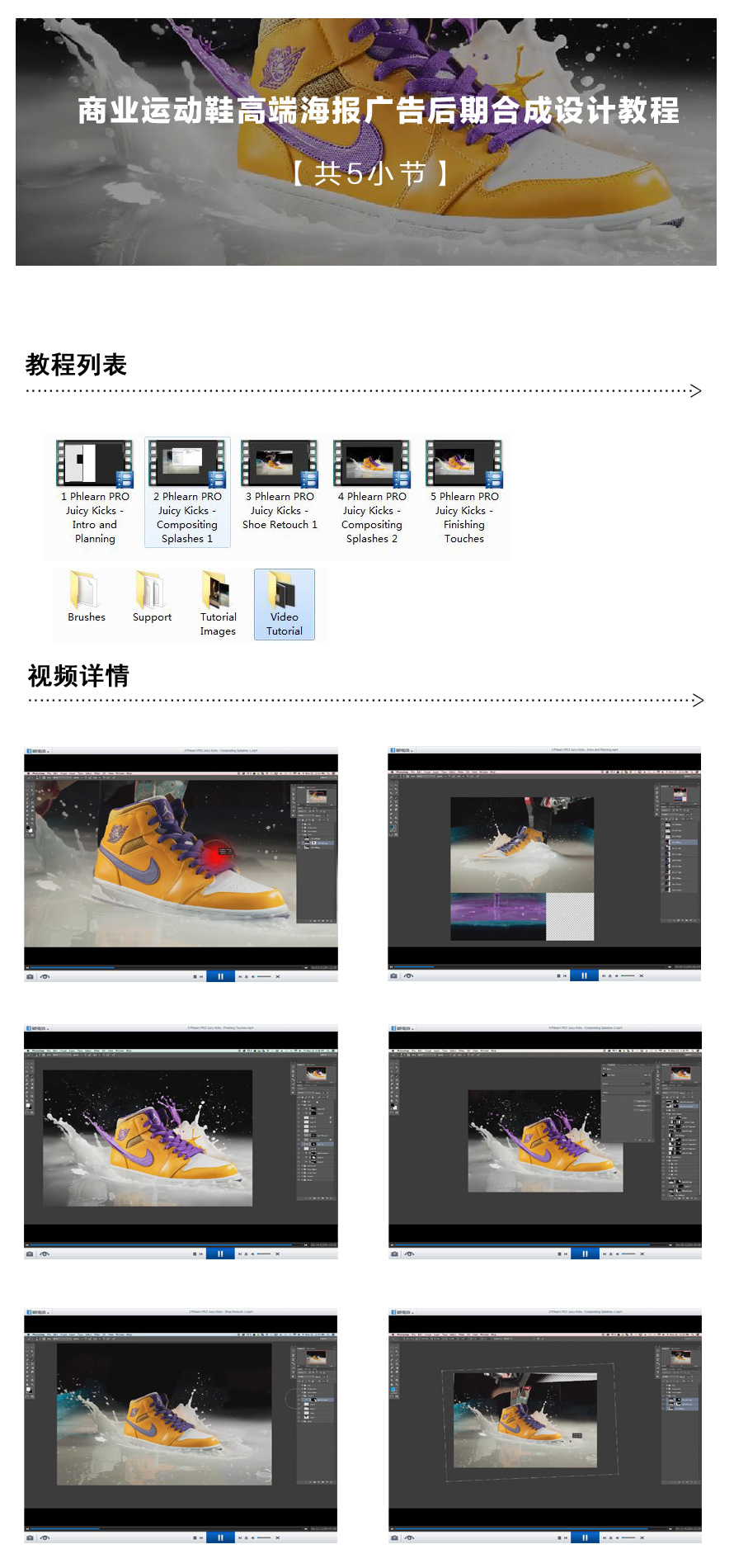Pause playback in the Shoe Retouch 1 player
Viewport: 734px width, 1568px height.
click(220, 1537)
